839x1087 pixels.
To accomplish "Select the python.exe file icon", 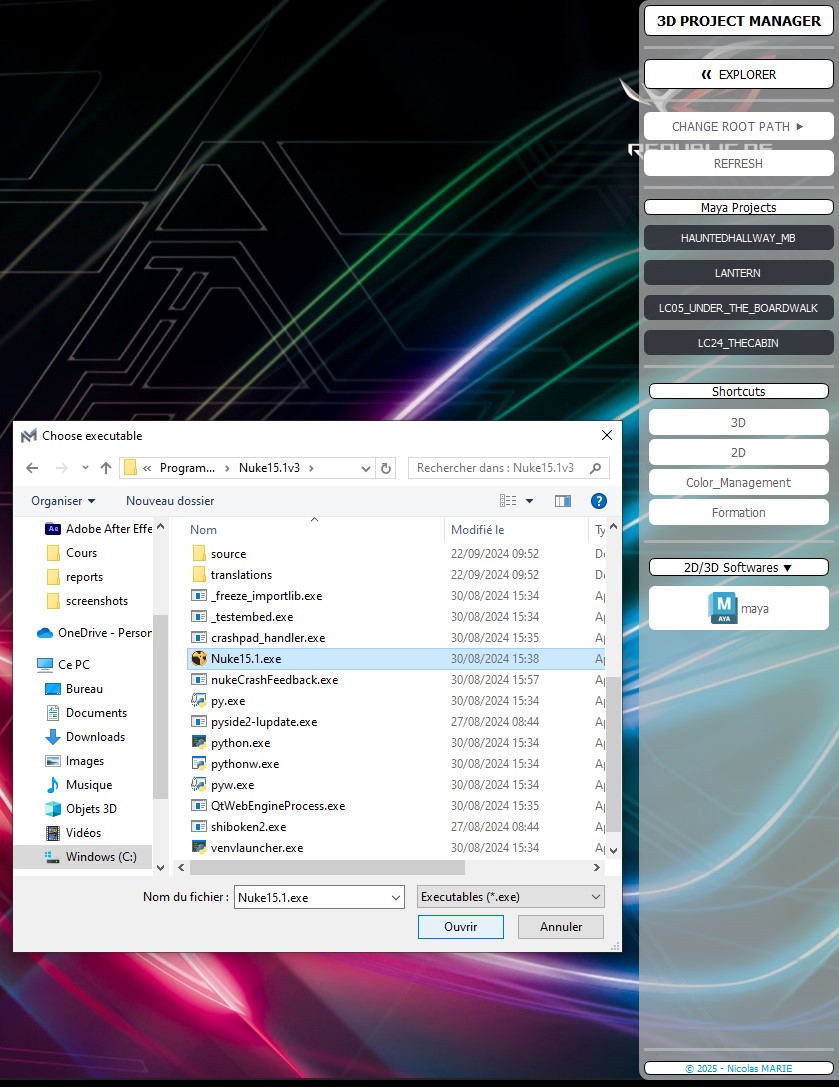I will (198, 743).
